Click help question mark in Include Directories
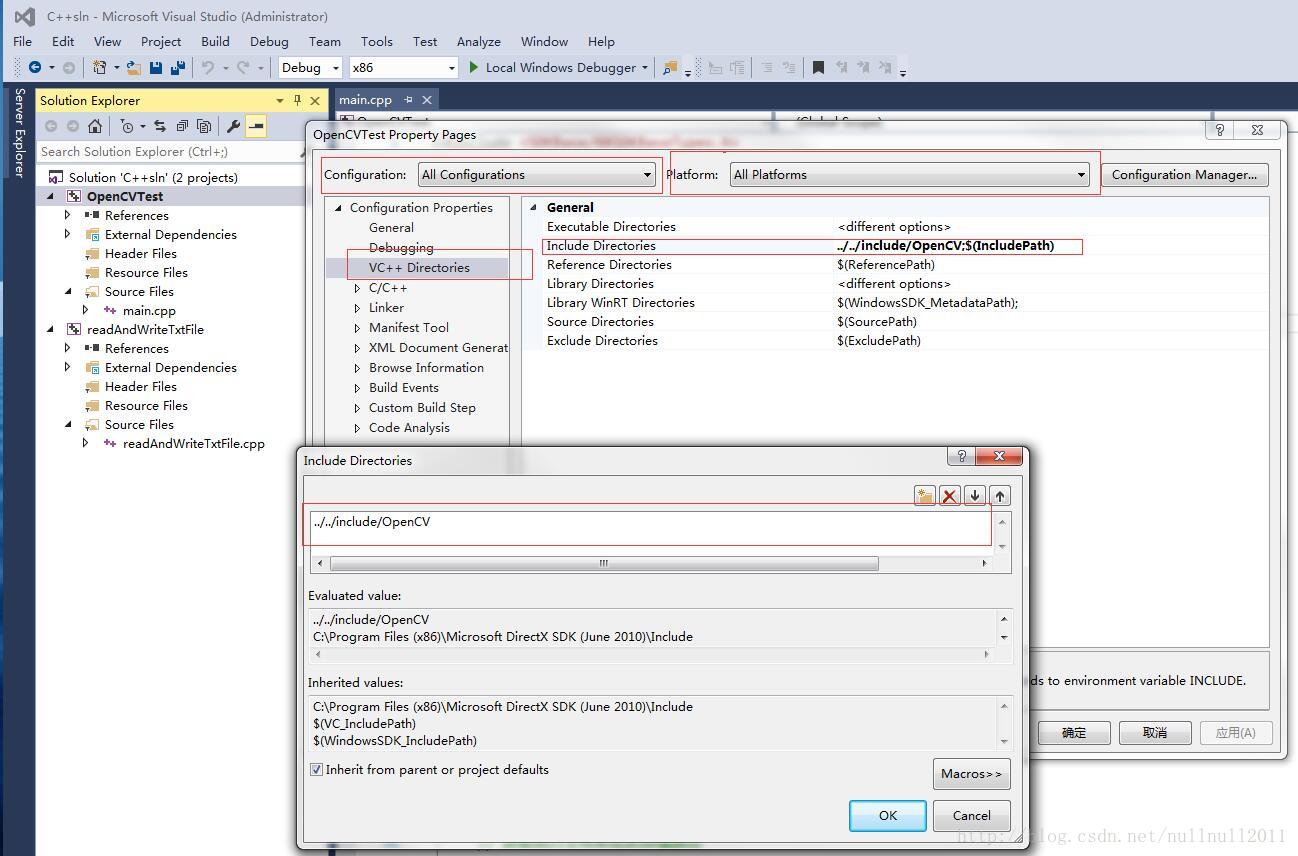The image size is (1298, 856). point(961,456)
